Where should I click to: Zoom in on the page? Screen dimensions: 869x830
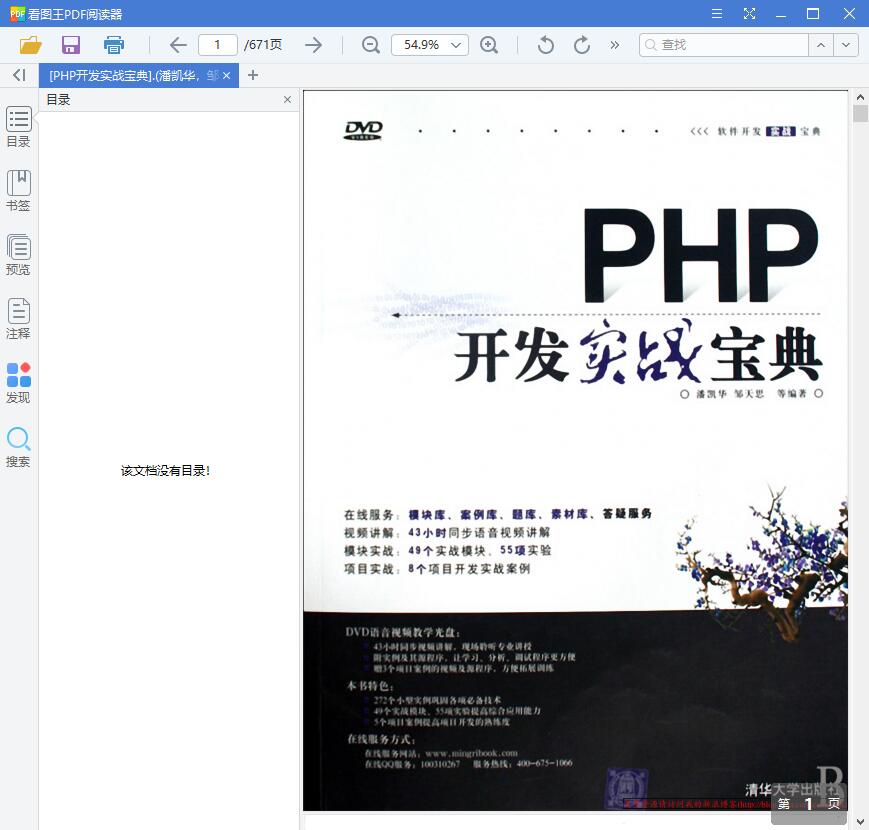(x=489, y=45)
